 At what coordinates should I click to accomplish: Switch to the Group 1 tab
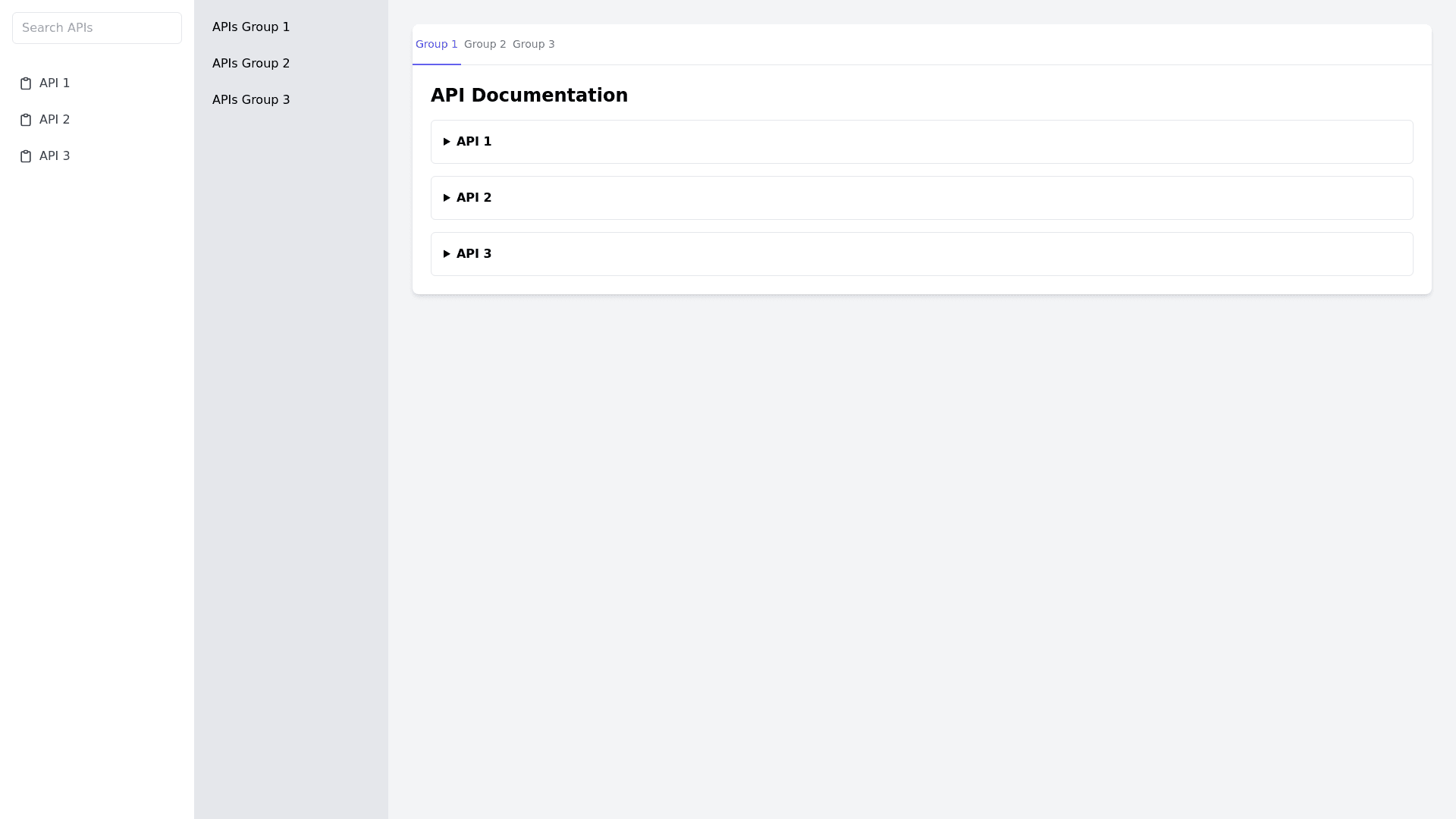point(437,44)
